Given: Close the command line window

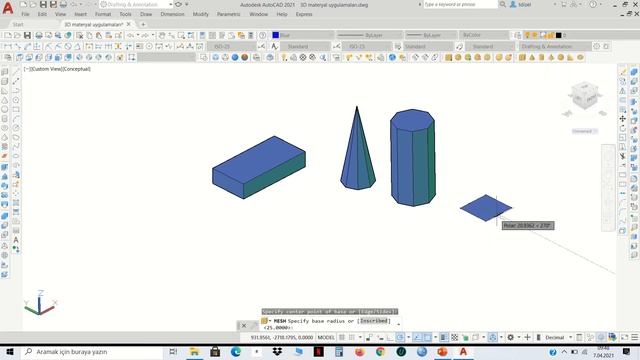Looking at the screenshot, I should [244, 326].
